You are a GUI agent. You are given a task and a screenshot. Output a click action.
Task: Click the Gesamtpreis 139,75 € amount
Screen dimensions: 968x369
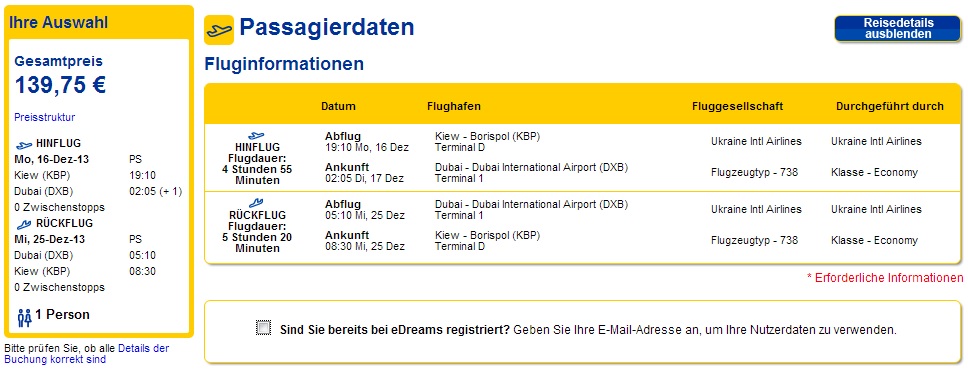60,85
